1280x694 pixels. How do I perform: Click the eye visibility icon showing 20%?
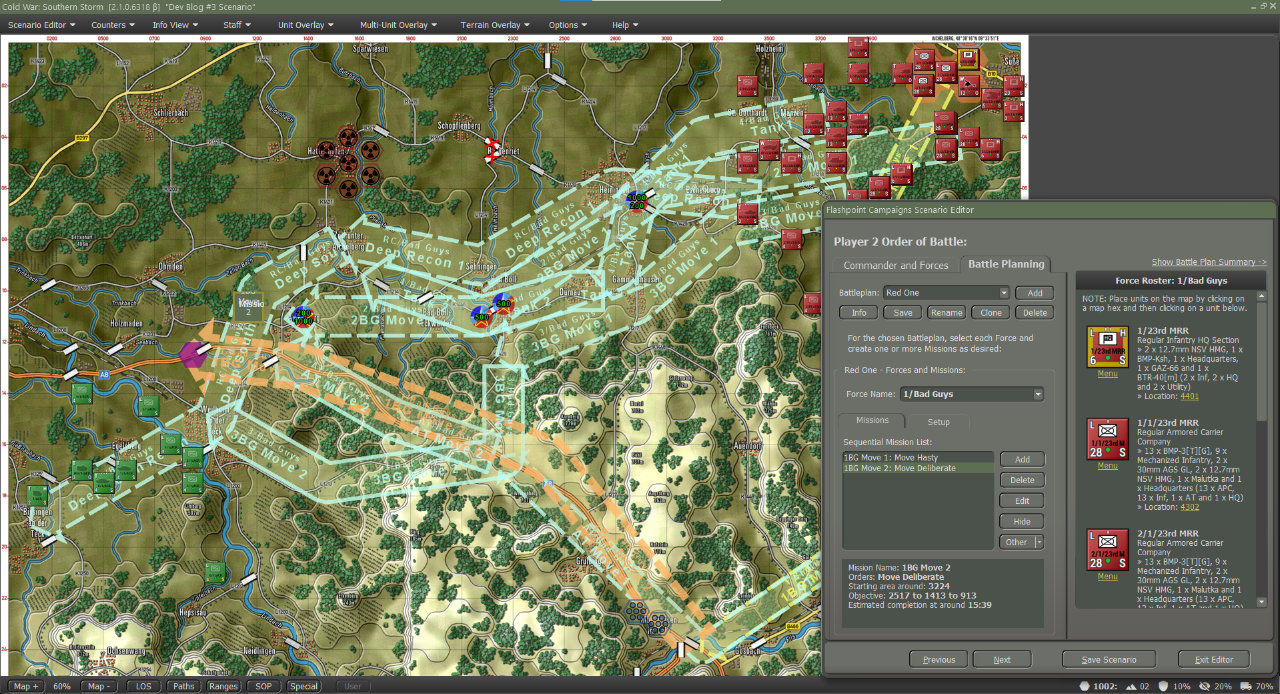[1206, 686]
